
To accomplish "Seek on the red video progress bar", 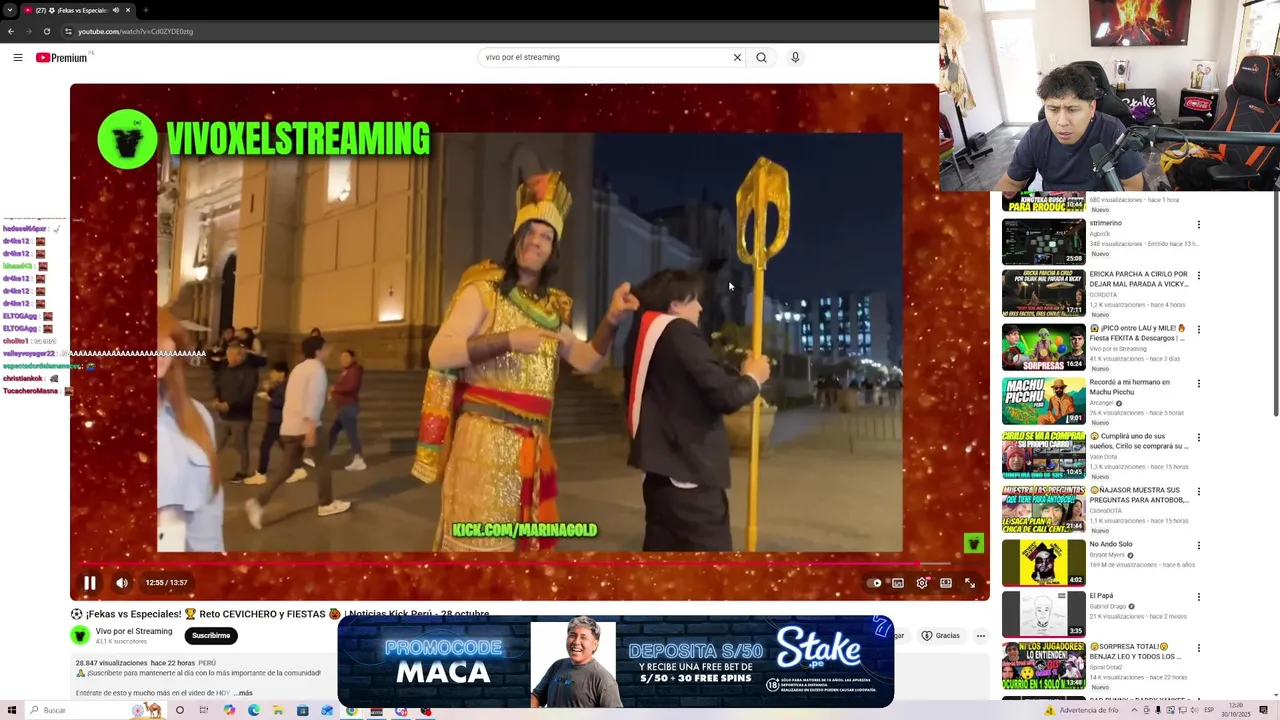I will 530,564.
